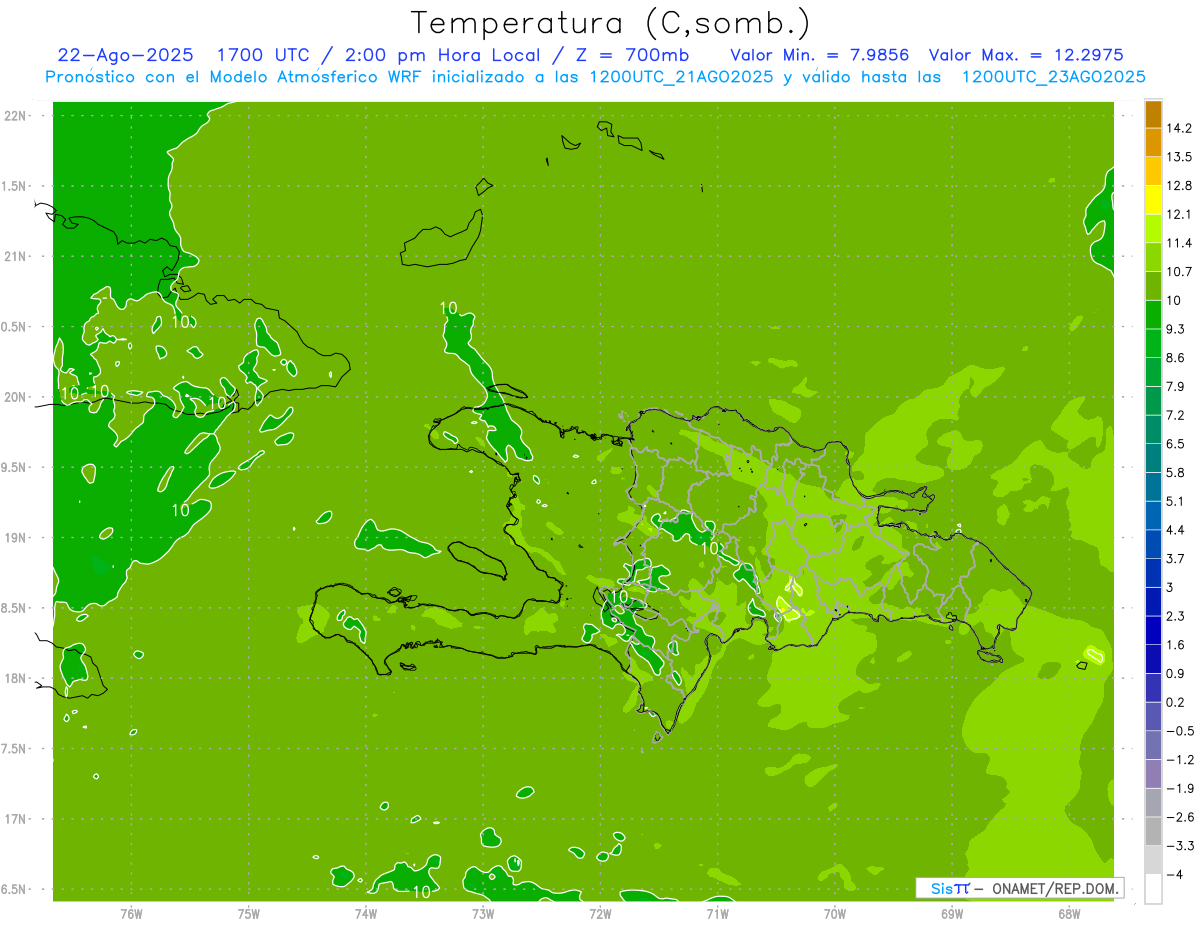Click the title 'Temperatura (C,somb.)'
The image size is (1200, 927).
point(609,23)
